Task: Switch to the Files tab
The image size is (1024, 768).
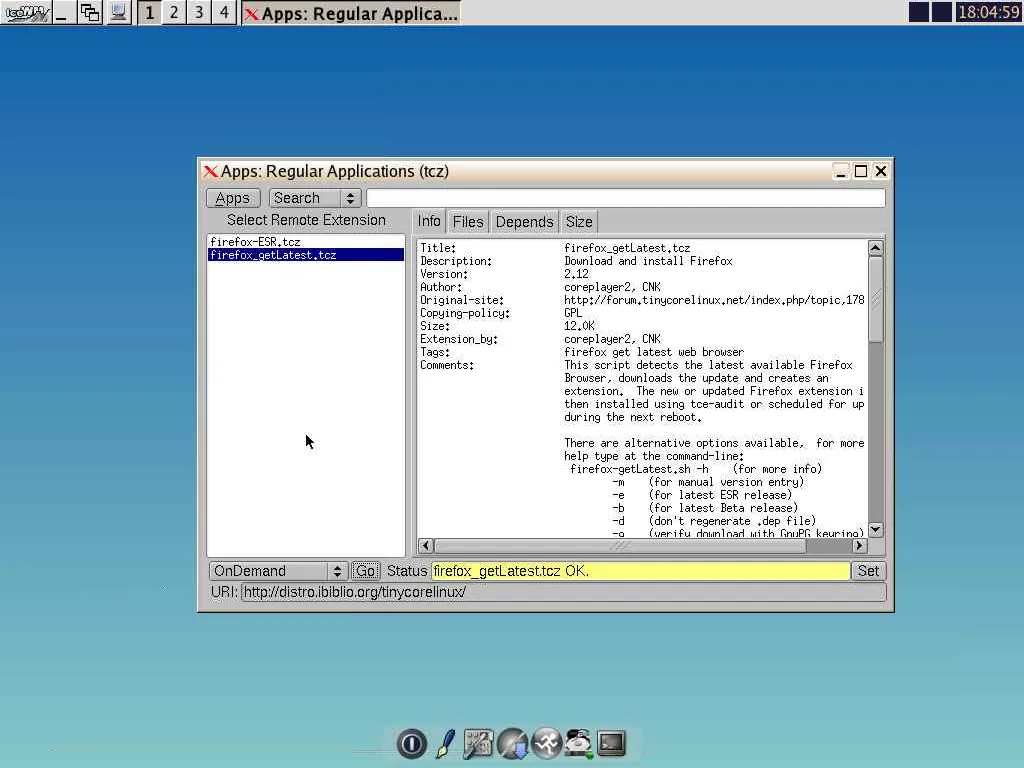Action: 468,222
